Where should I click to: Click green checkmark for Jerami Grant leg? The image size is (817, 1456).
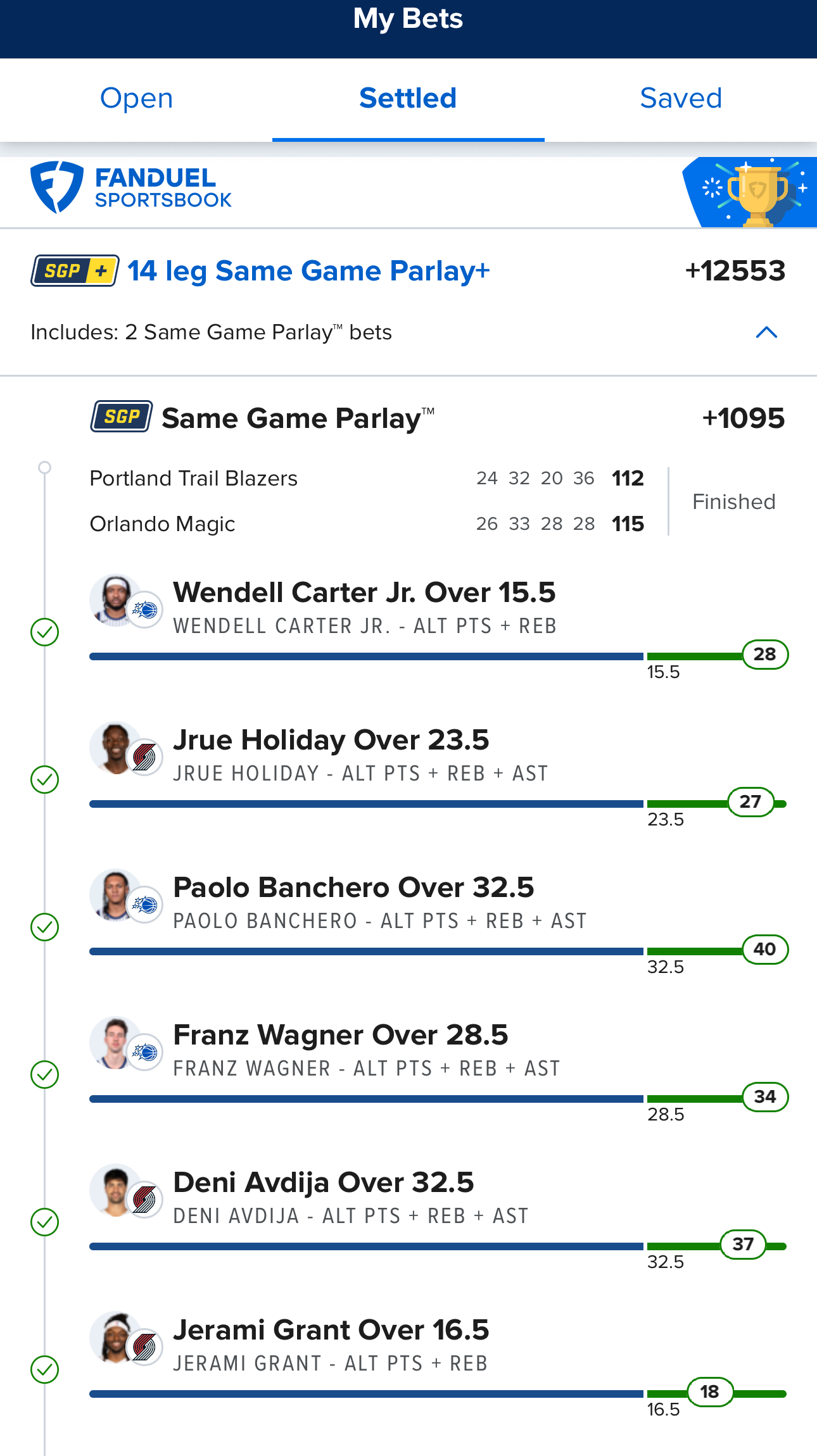pos(45,1369)
